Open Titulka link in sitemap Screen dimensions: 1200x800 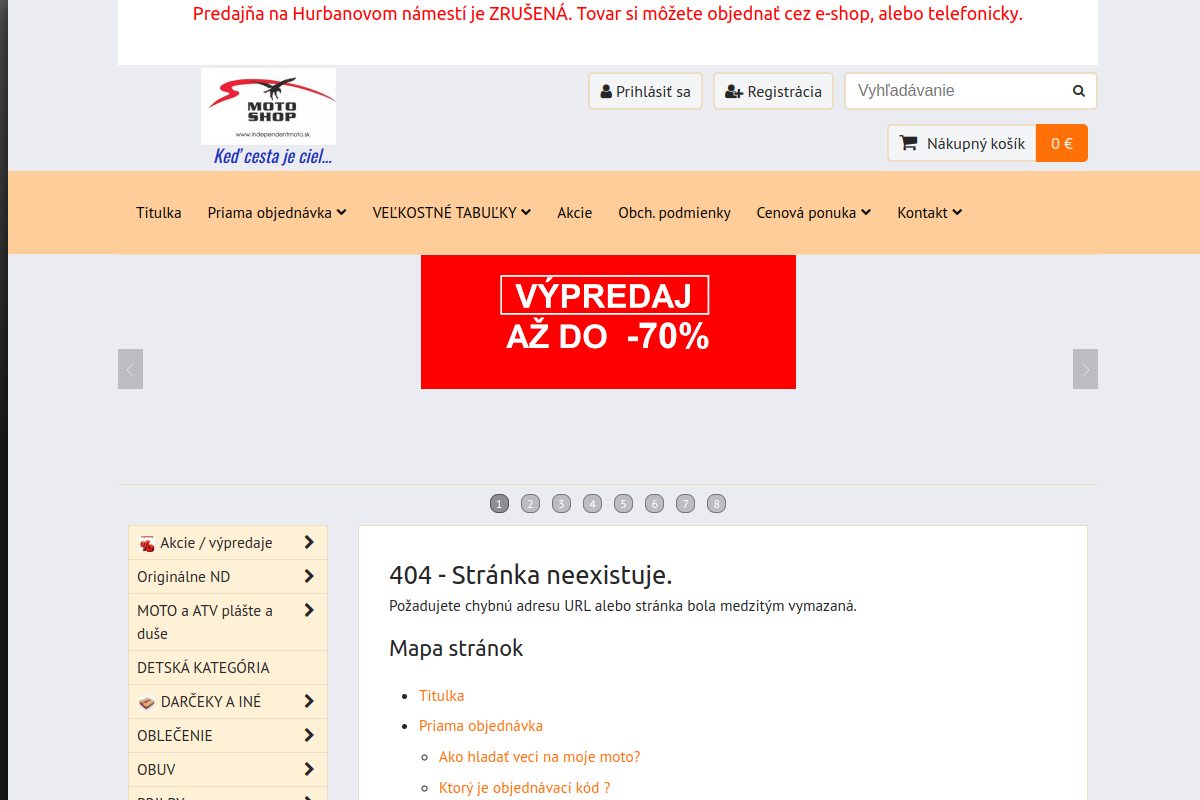click(x=441, y=696)
